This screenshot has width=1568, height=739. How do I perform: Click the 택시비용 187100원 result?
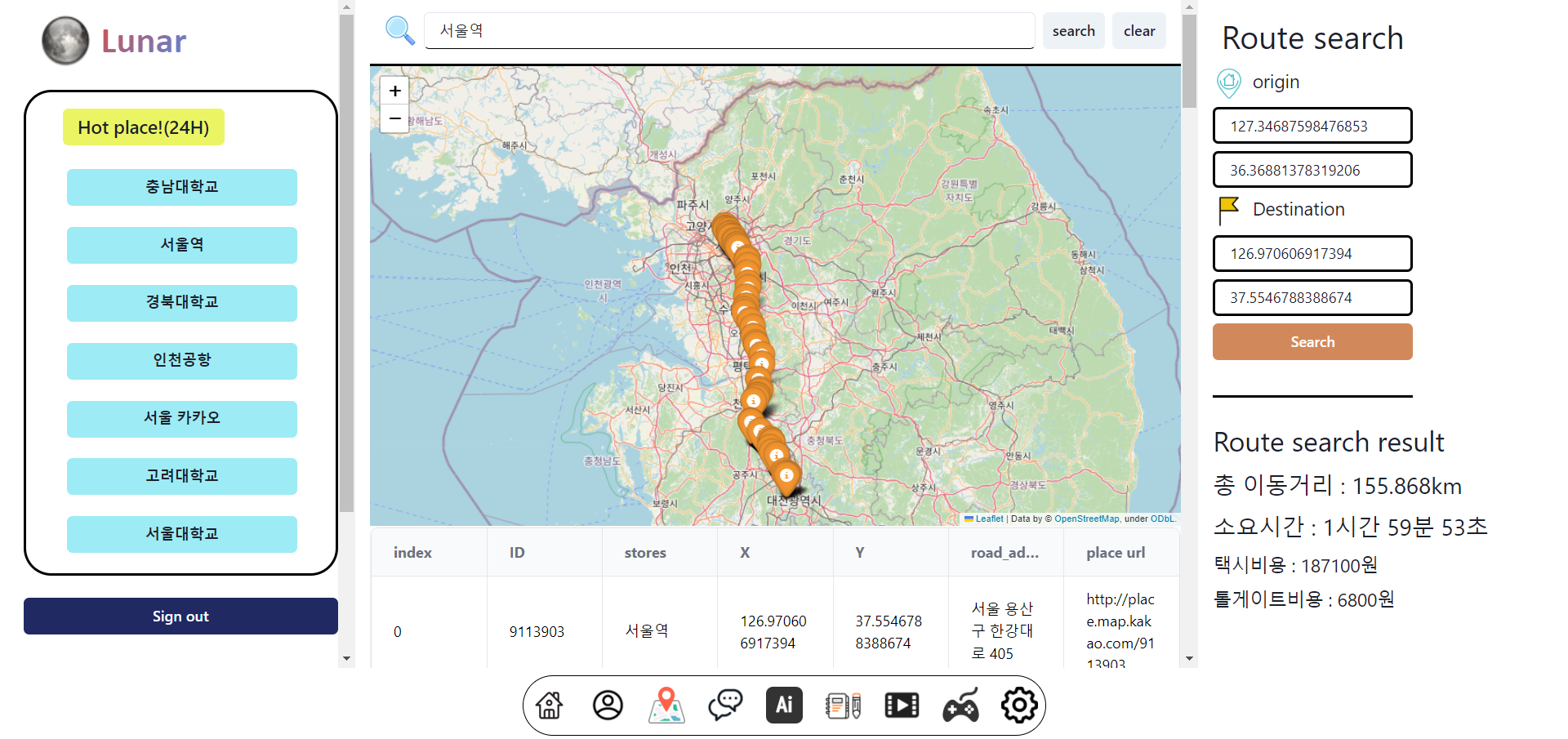tap(1296, 565)
